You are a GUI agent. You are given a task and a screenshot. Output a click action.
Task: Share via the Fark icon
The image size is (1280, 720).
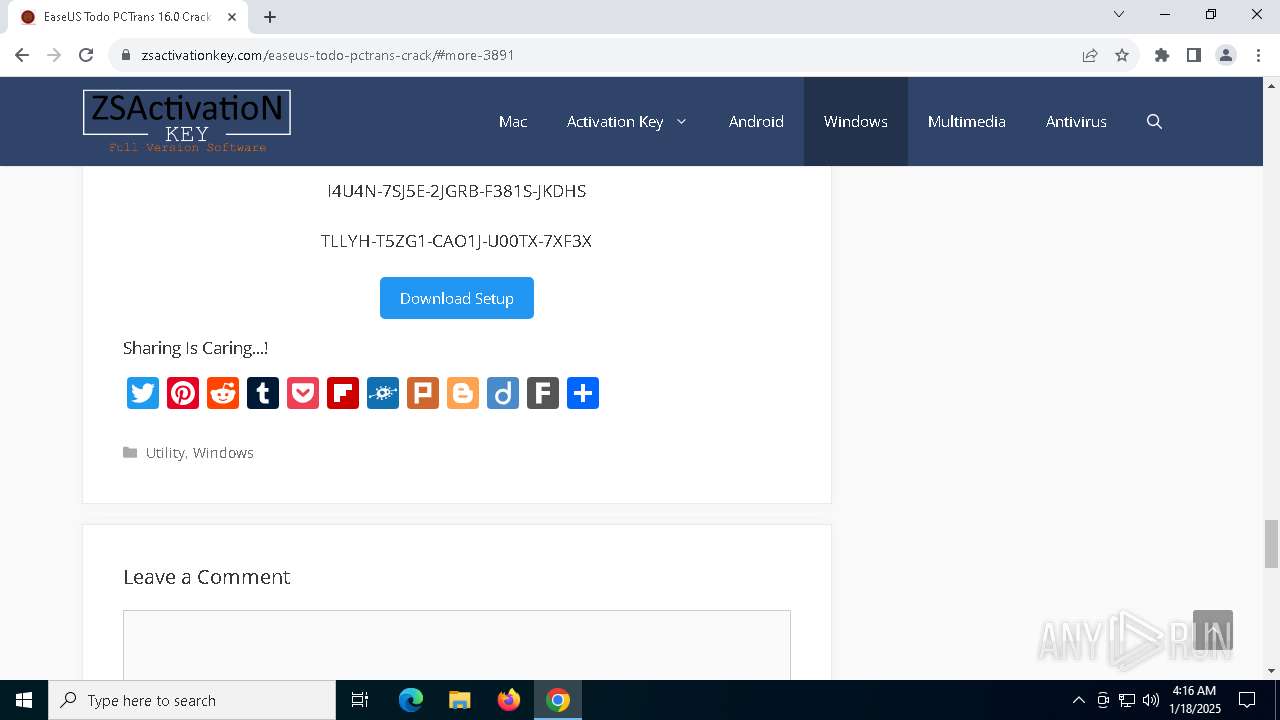[x=543, y=393]
